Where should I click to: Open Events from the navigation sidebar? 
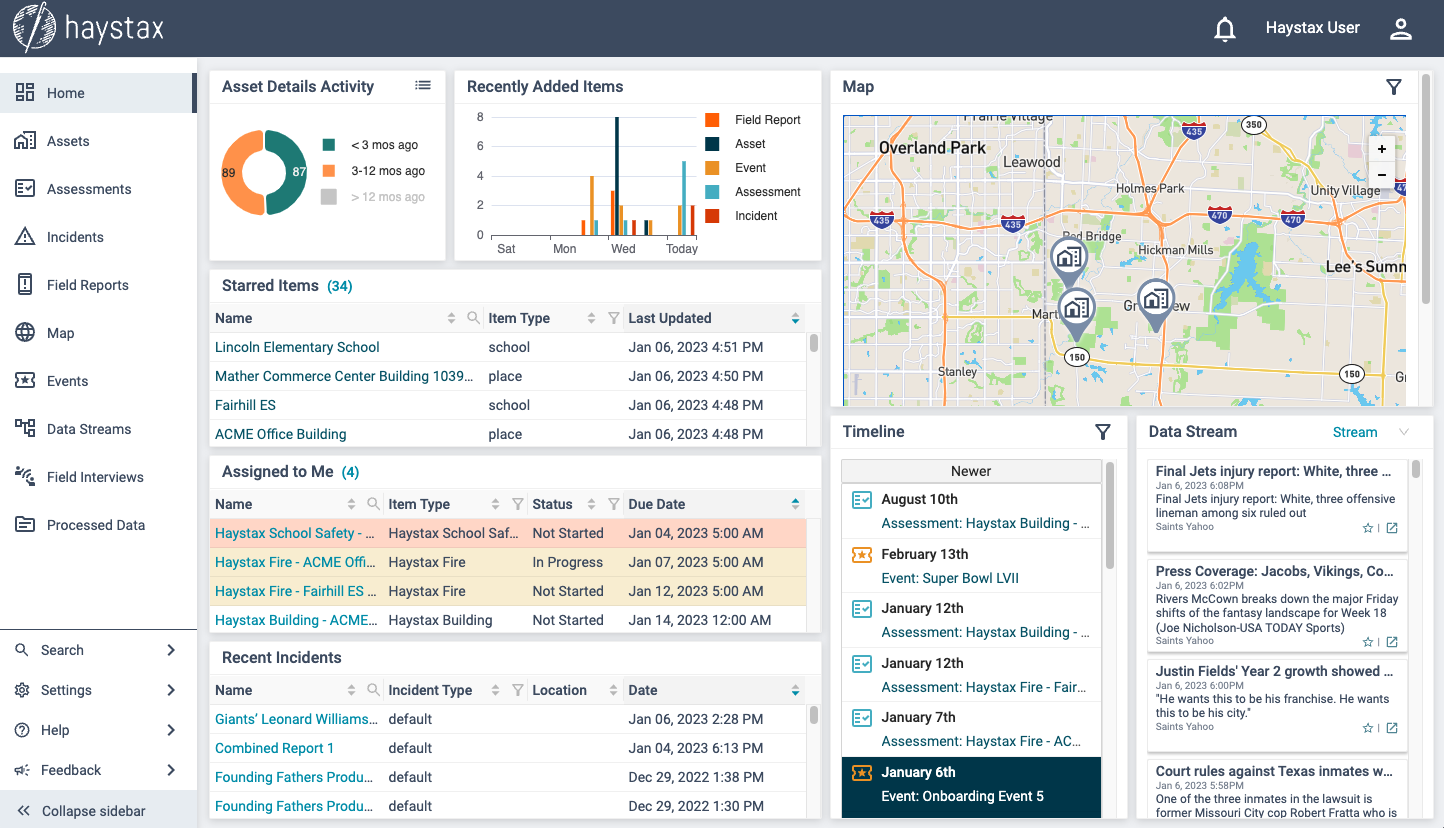tap(67, 381)
